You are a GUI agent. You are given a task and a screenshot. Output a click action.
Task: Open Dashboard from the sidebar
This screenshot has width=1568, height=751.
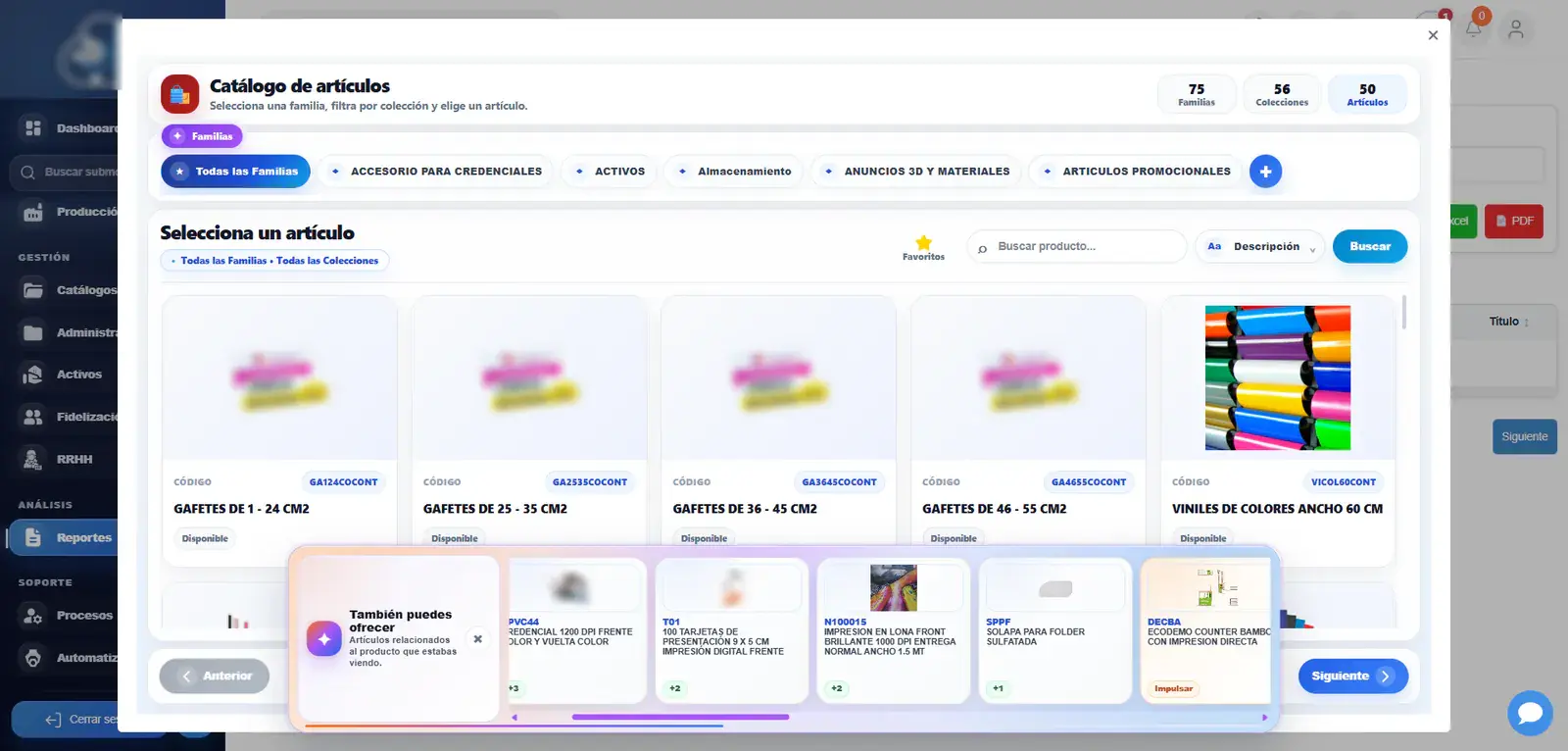coord(69,128)
